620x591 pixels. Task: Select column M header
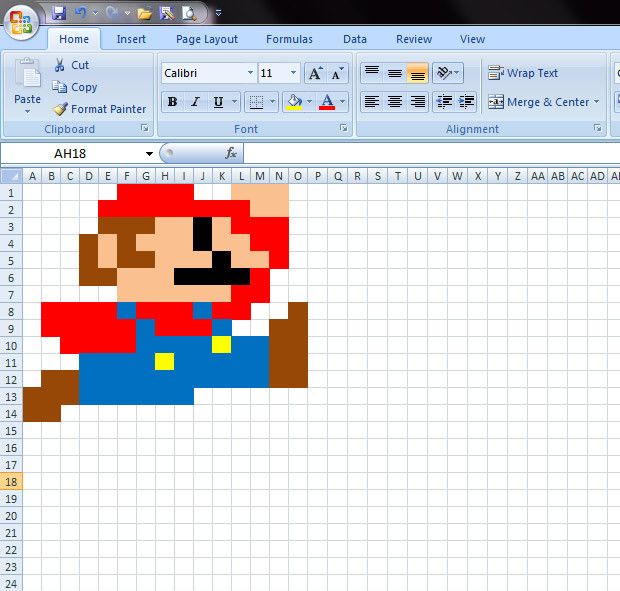(260, 176)
